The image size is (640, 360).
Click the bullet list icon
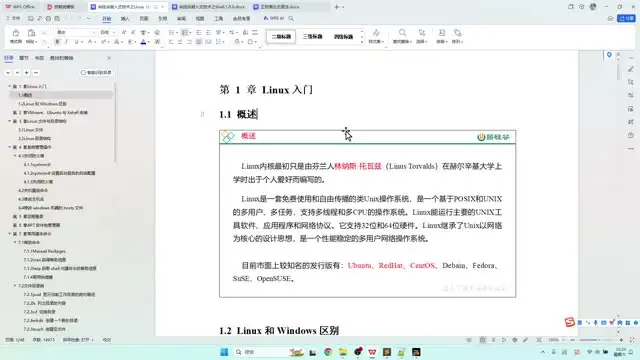(x=171, y=32)
